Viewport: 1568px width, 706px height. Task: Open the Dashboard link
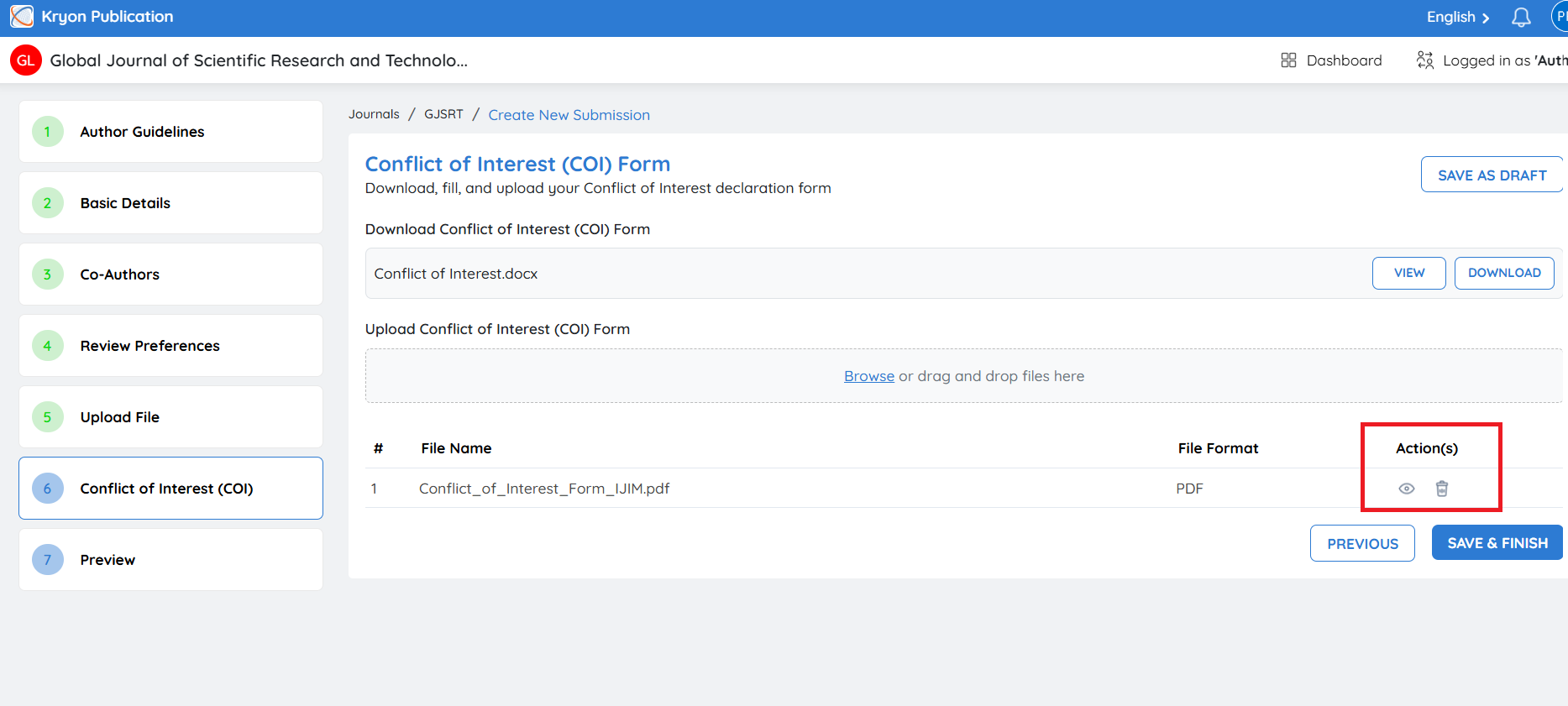(1344, 60)
